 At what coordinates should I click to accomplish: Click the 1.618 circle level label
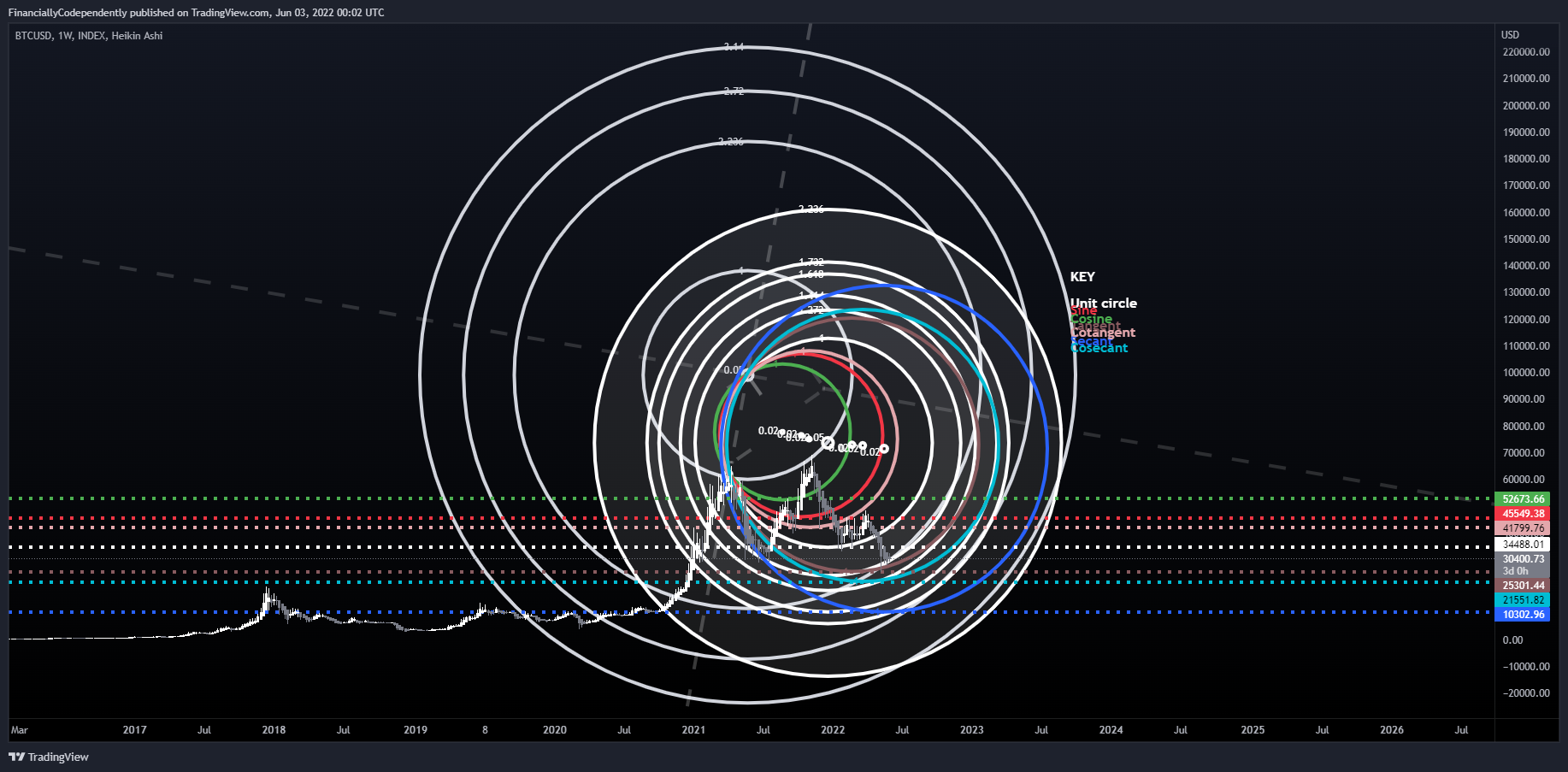(811, 274)
